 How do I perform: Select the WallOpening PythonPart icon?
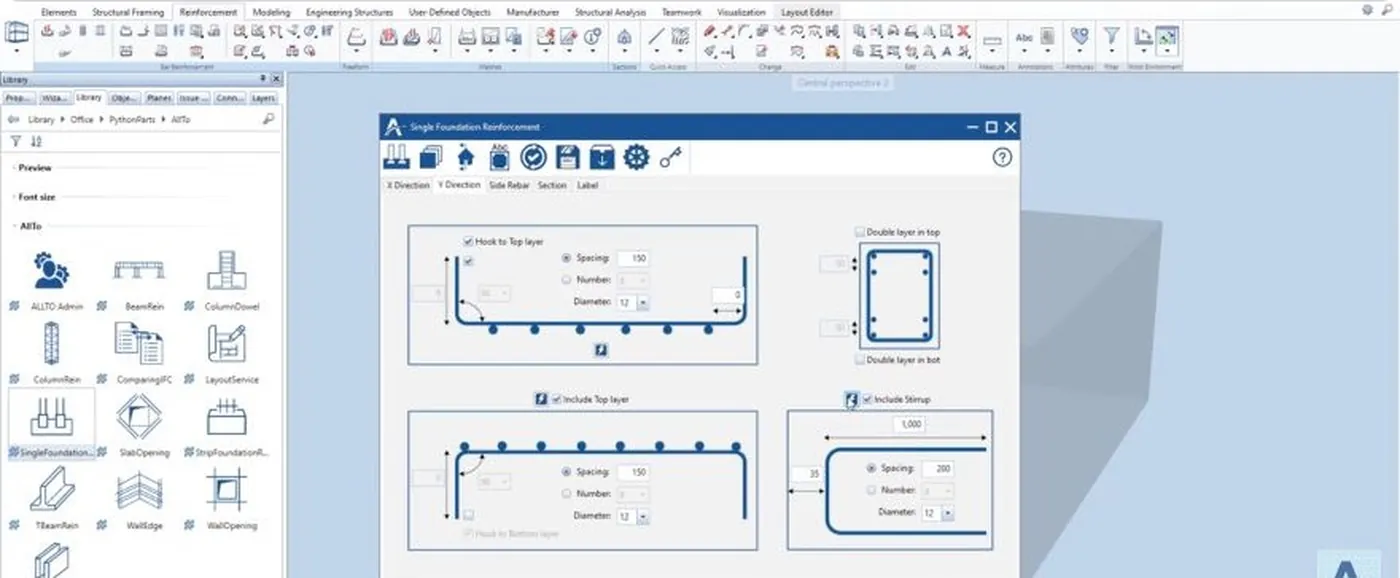point(226,489)
